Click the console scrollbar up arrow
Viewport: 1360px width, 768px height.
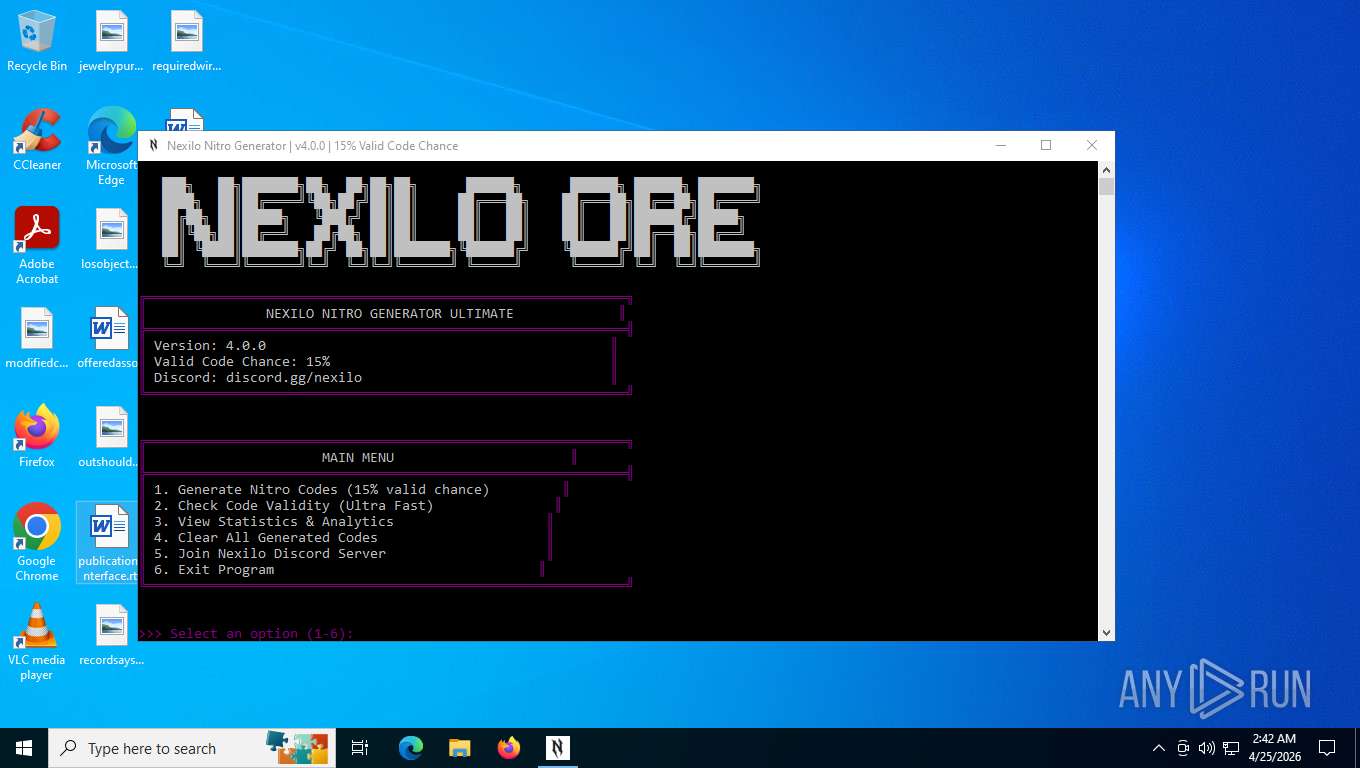(x=1106, y=169)
